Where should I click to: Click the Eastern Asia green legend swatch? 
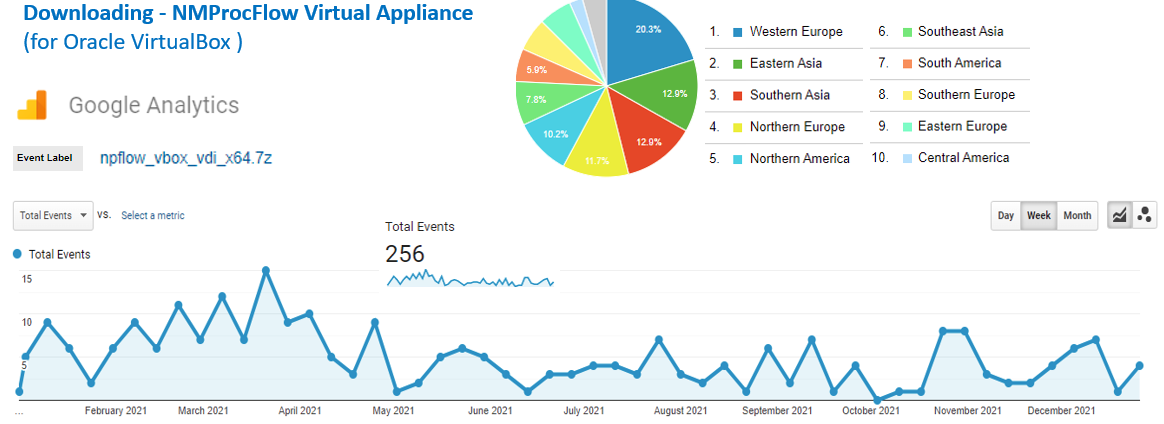tap(737, 64)
